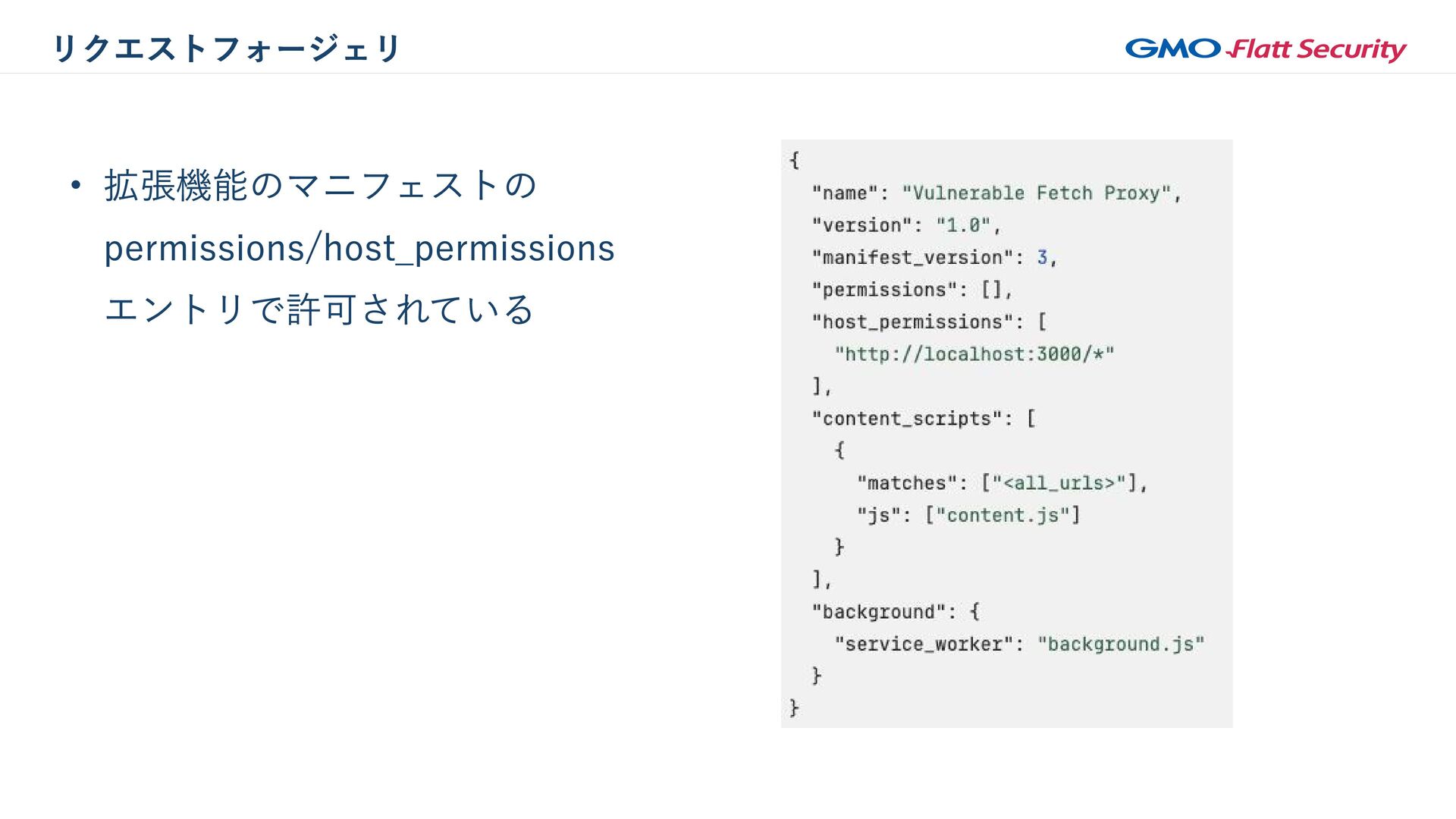Click the "service_worker" key
The image size is (1456, 819).
[x=923, y=645]
